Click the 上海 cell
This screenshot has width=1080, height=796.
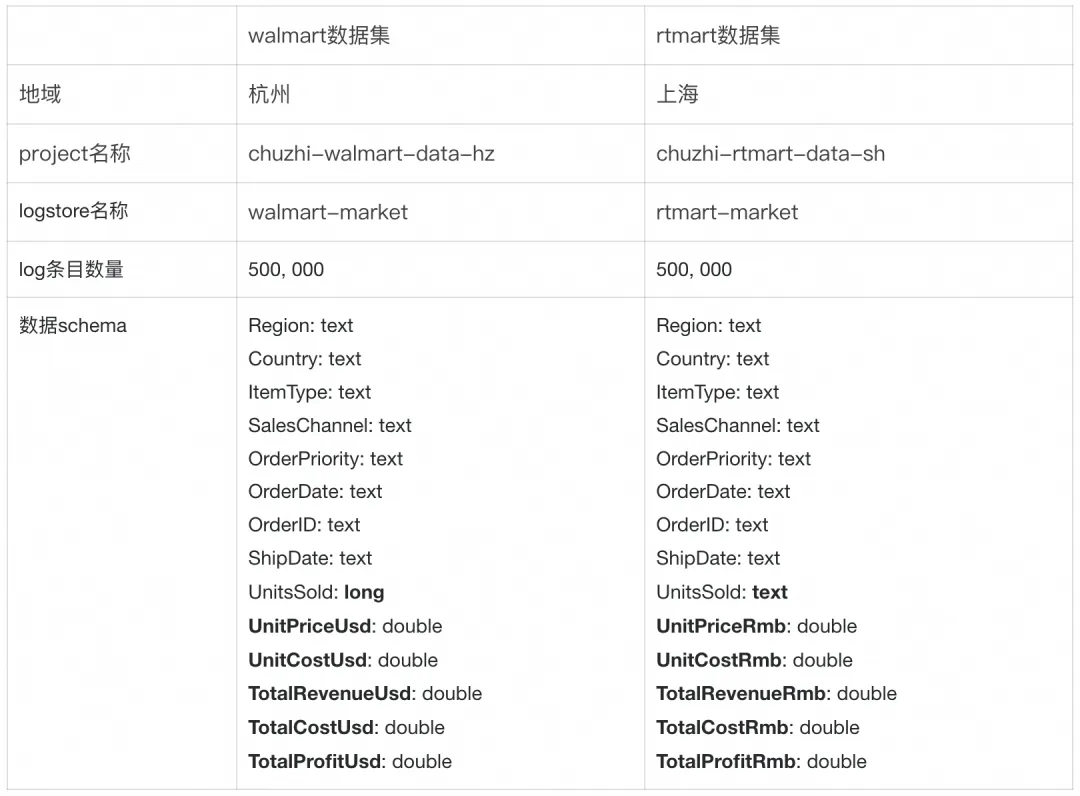677,94
